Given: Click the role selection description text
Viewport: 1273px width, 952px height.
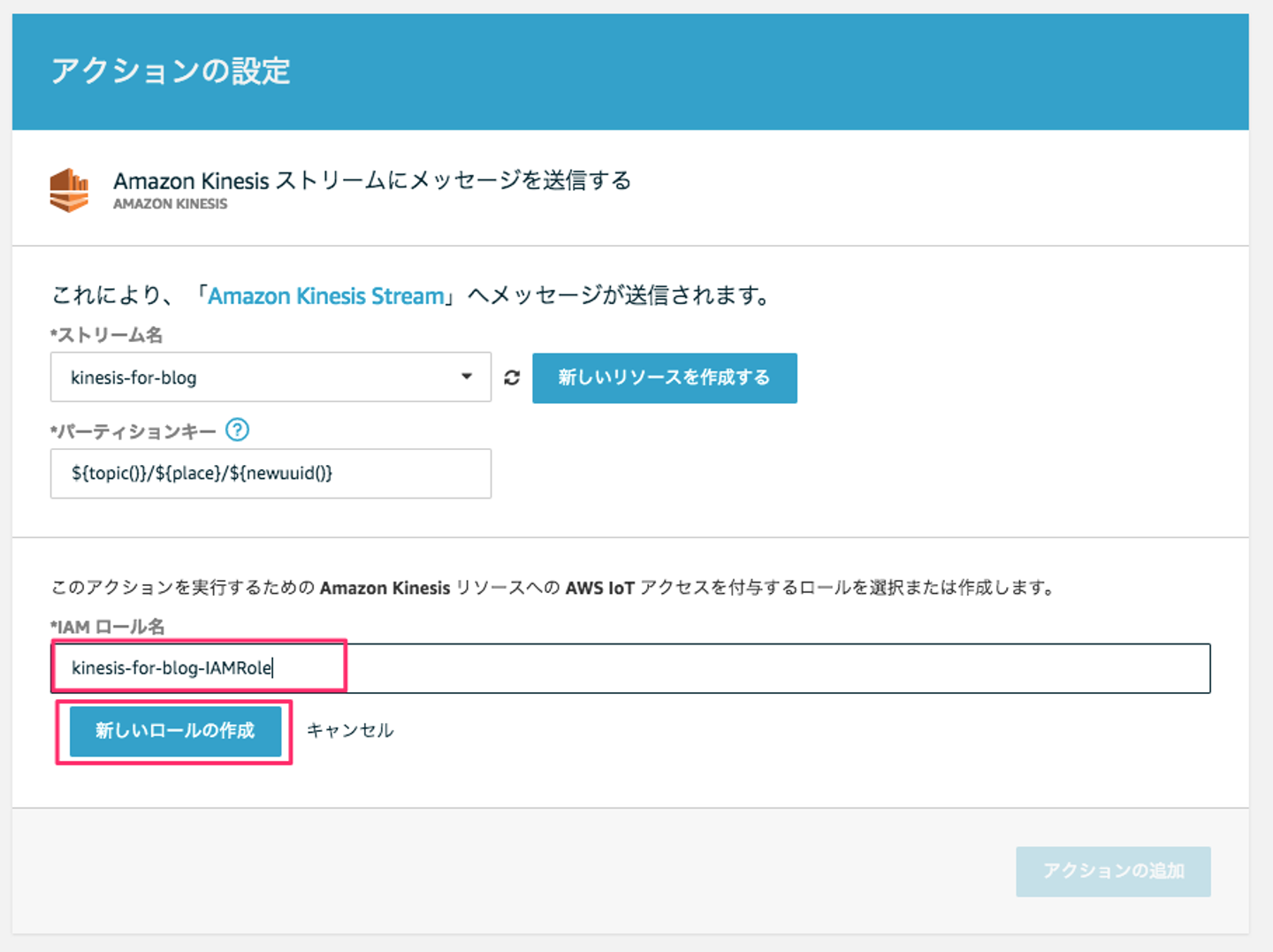Looking at the screenshot, I should (553, 588).
